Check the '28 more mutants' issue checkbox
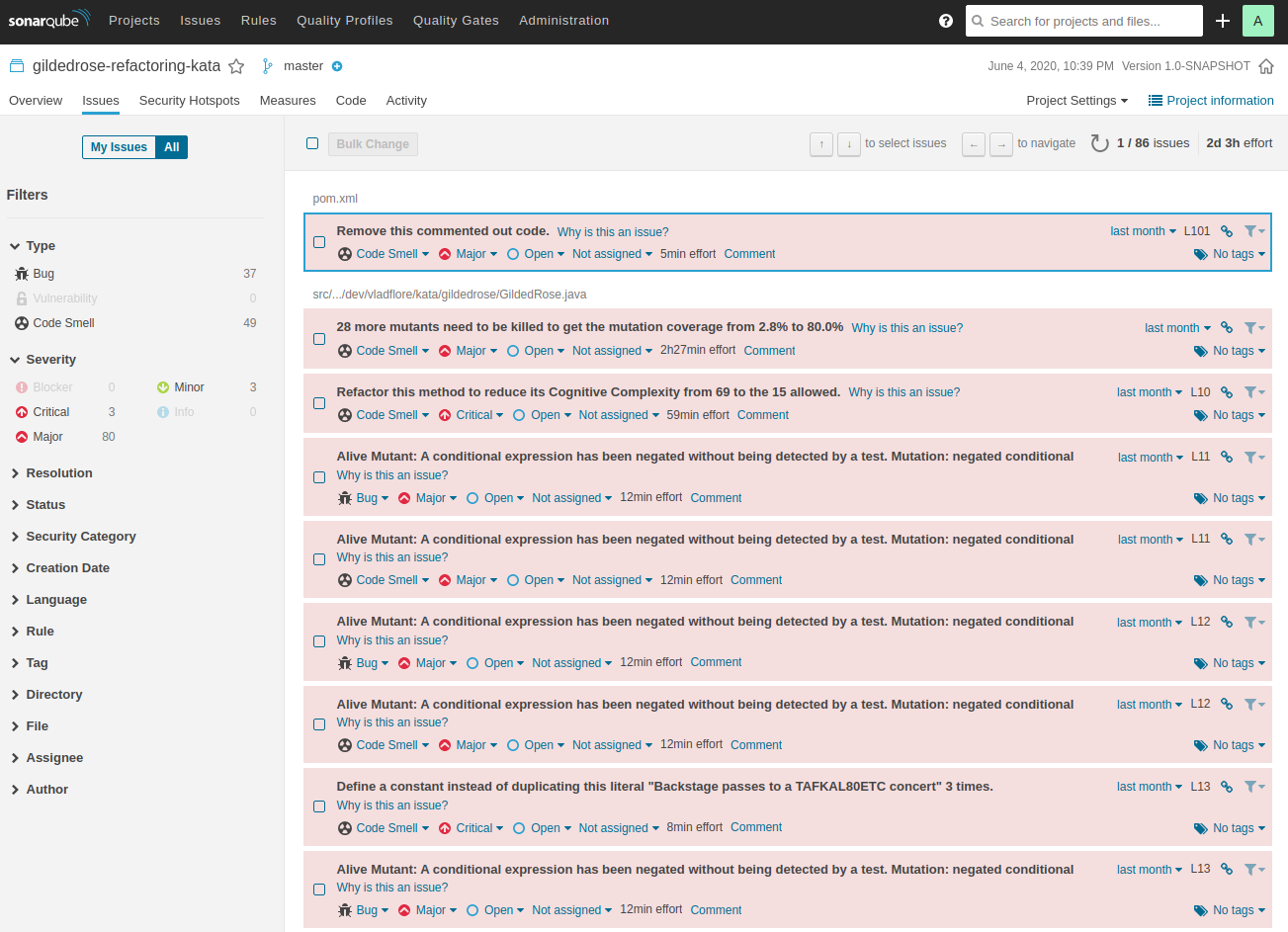 tap(319, 339)
